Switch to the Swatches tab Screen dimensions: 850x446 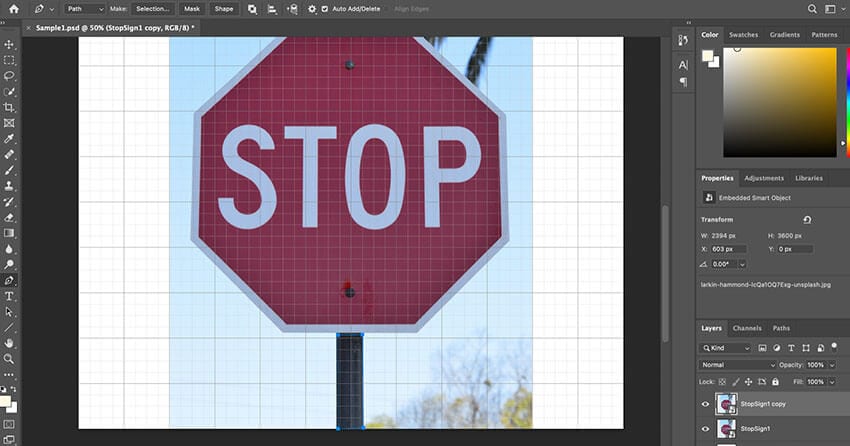[743, 35]
